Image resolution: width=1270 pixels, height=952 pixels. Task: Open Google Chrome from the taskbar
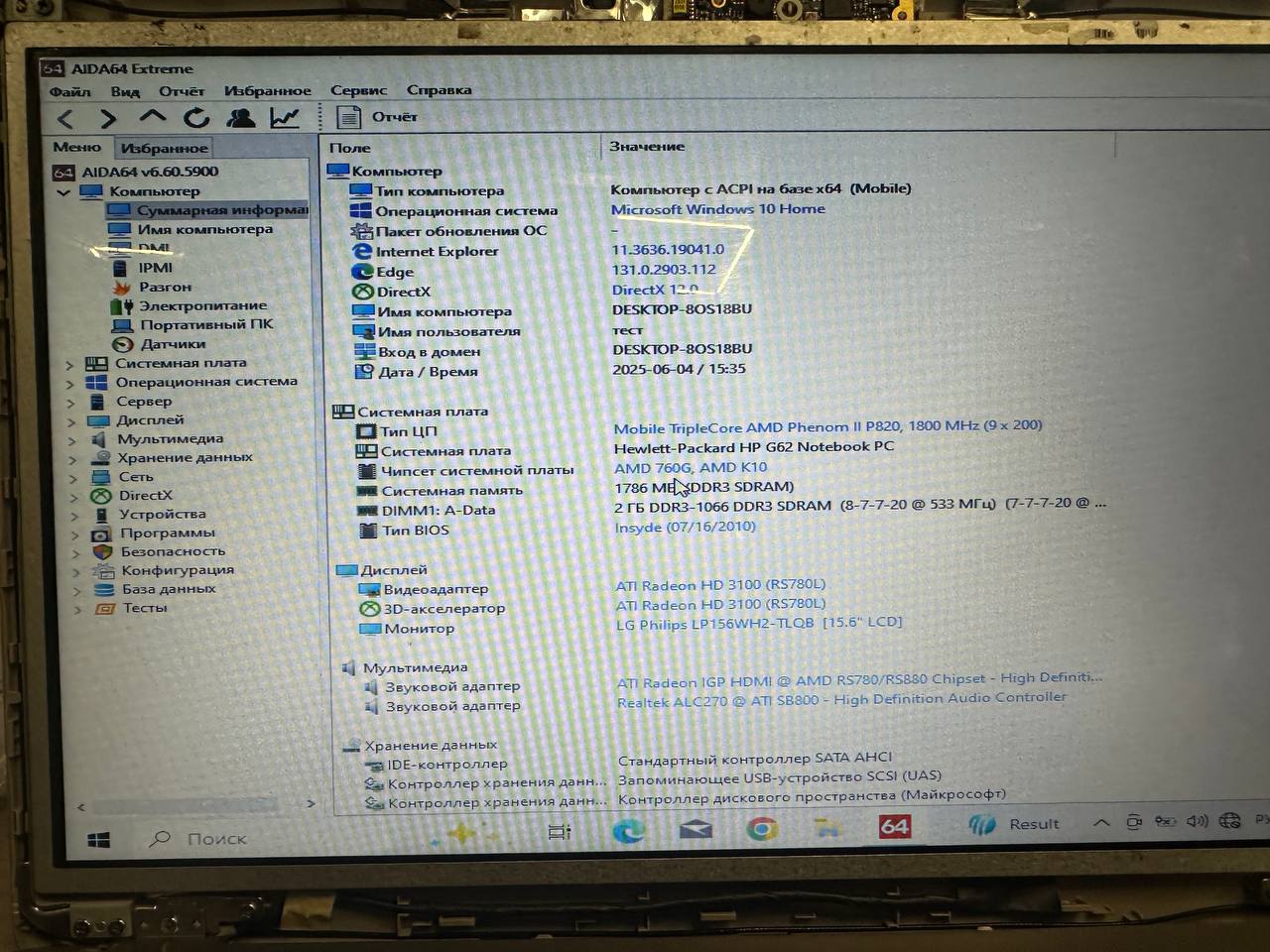pos(762,829)
